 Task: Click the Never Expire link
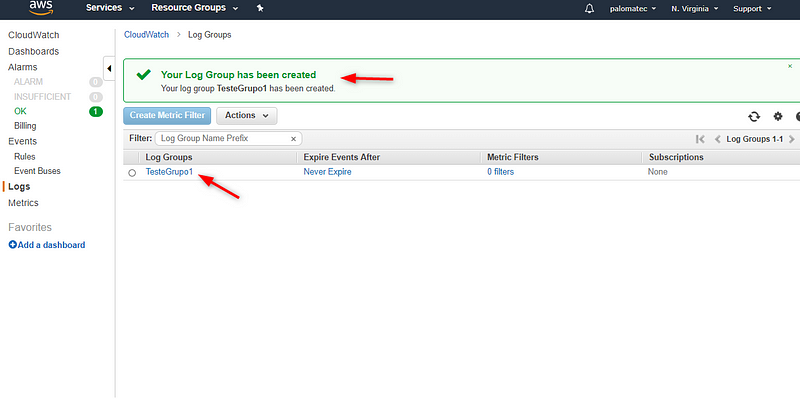point(328,172)
